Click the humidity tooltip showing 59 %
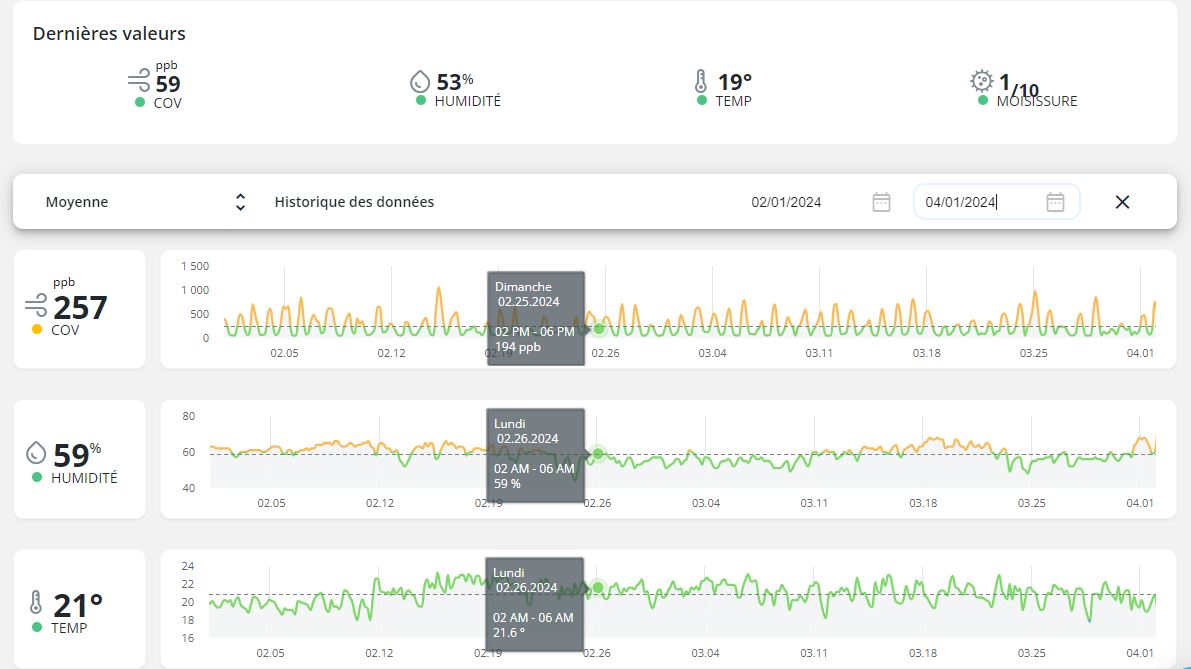 [535, 456]
